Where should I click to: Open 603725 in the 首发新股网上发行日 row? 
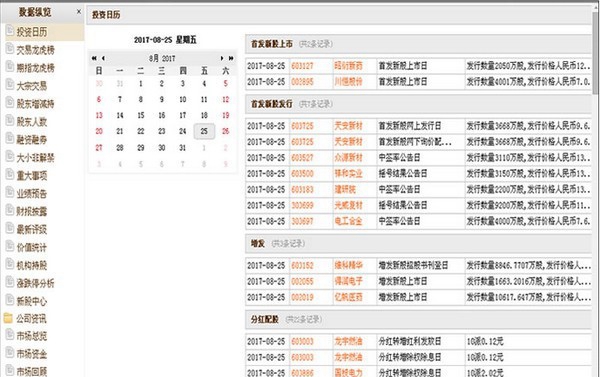302,126
